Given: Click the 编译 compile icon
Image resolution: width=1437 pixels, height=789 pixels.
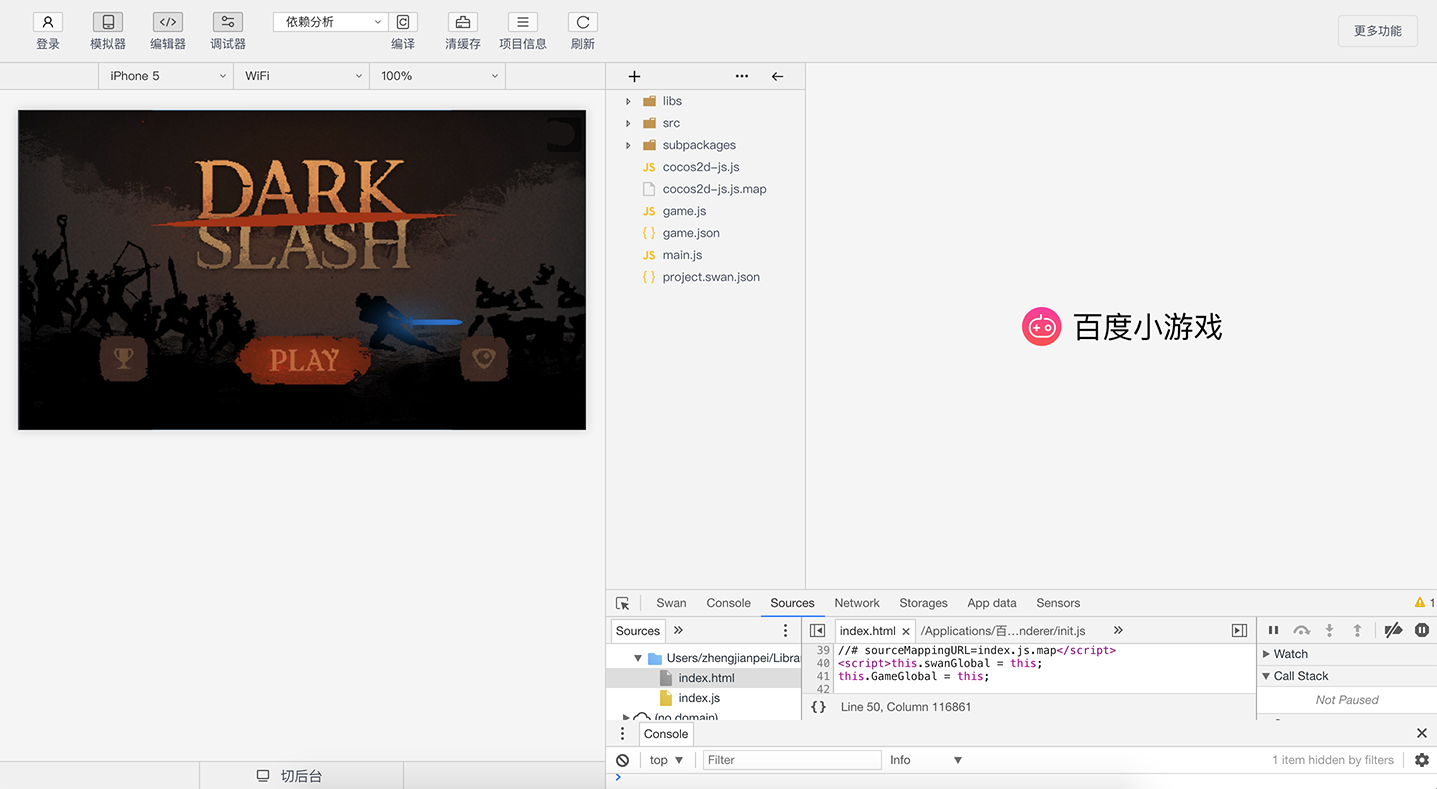Looking at the screenshot, I should [x=403, y=22].
